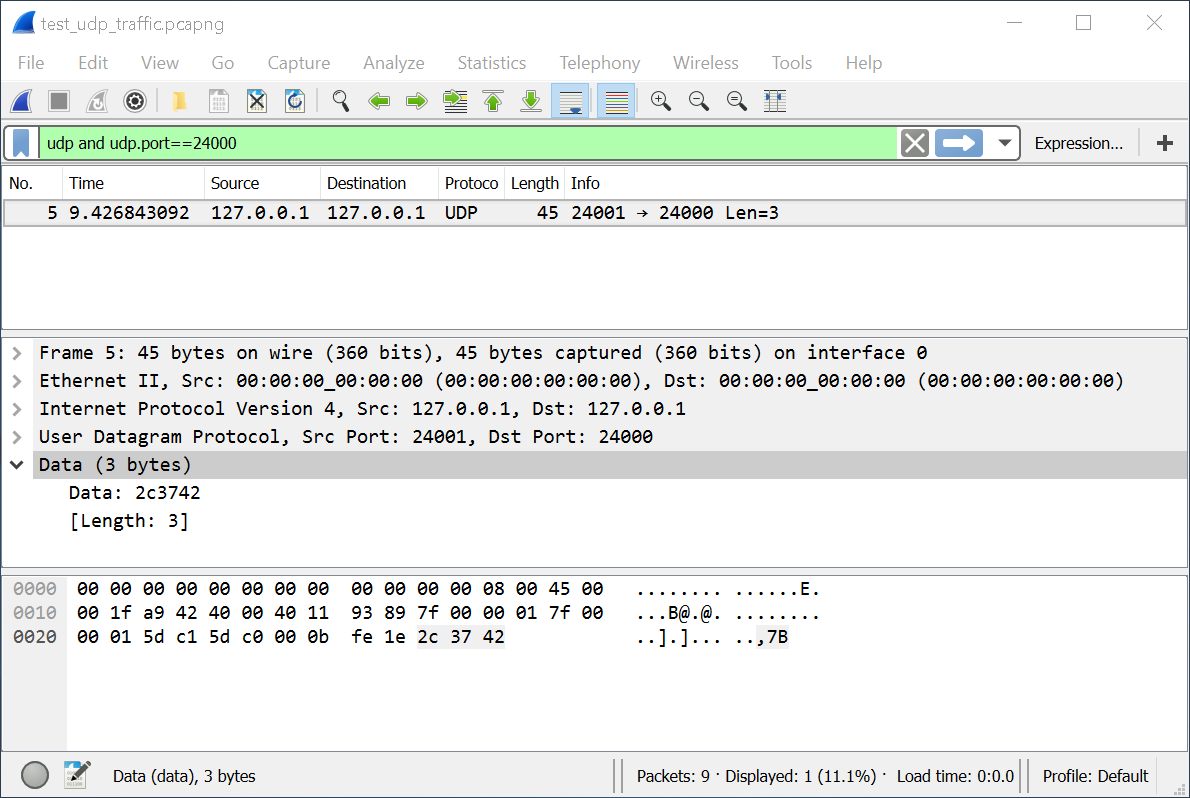The width and height of the screenshot is (1190, 798).
Task: Close the capture file via toolbar icon
Action: tap(257, 101)
